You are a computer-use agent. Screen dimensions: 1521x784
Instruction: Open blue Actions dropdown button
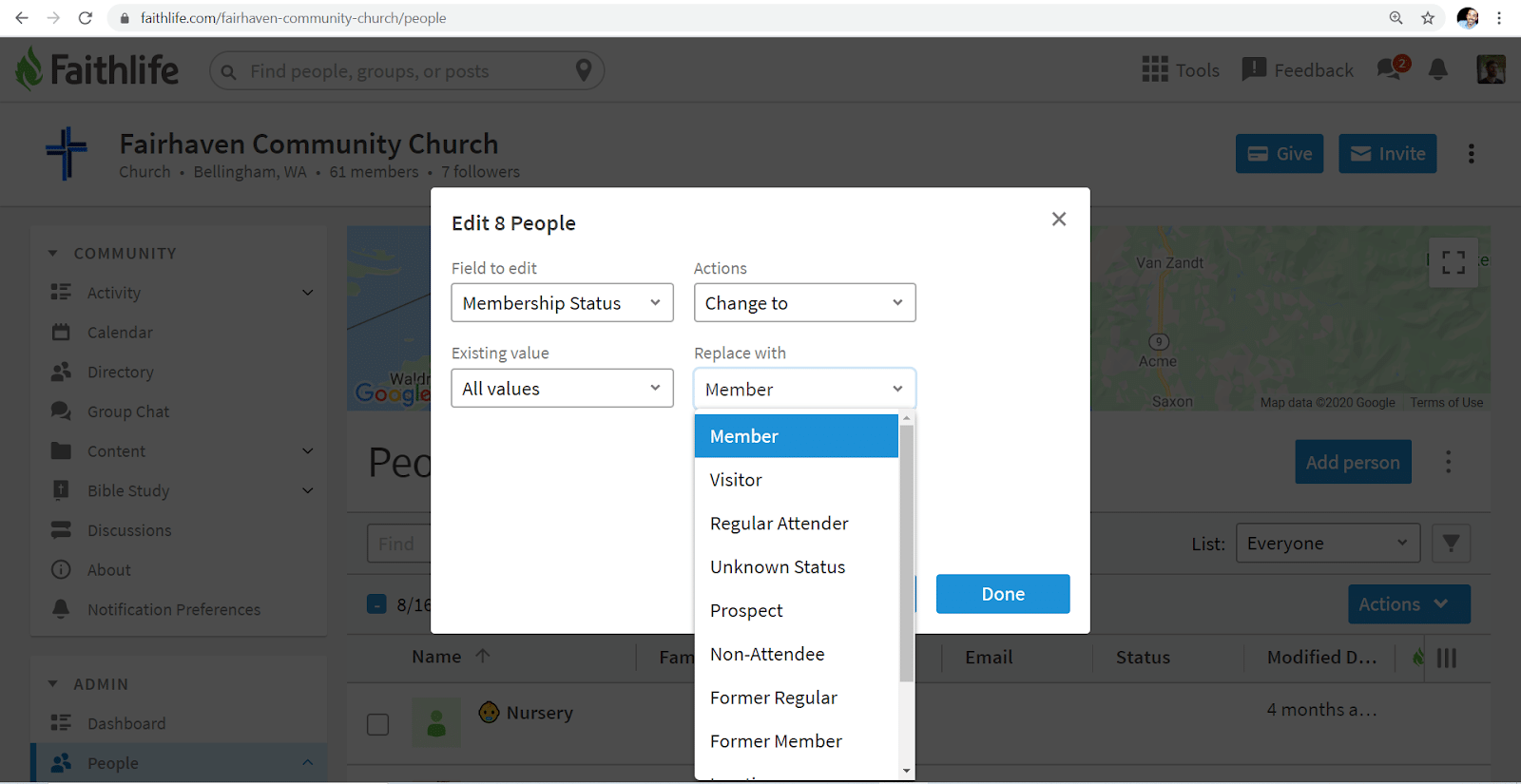pyautogui.click(x=1409, y=604)
